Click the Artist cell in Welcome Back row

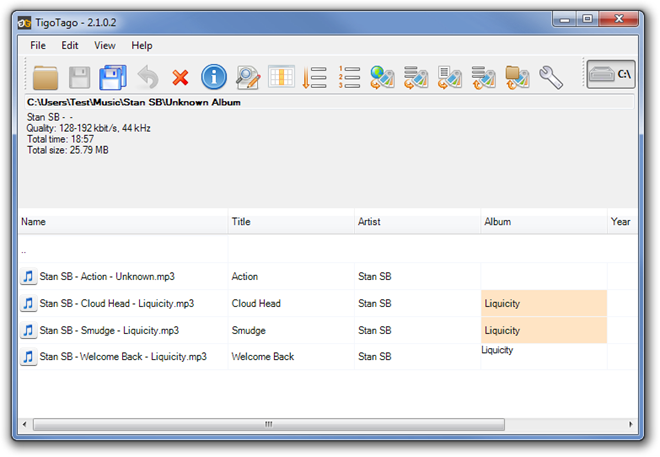(x=418, y=356)
